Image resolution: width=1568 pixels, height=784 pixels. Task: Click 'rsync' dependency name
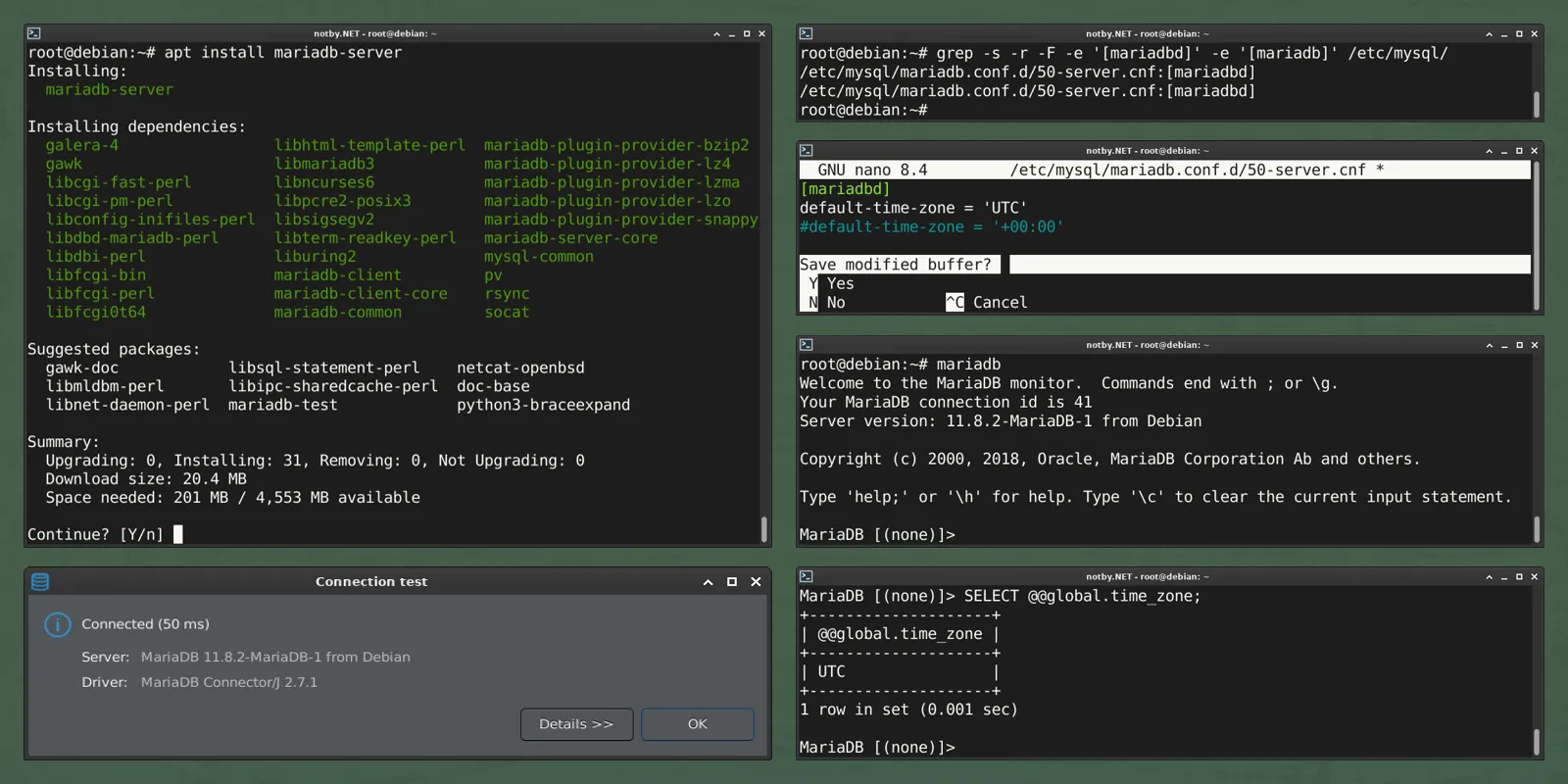pos(507,294)
